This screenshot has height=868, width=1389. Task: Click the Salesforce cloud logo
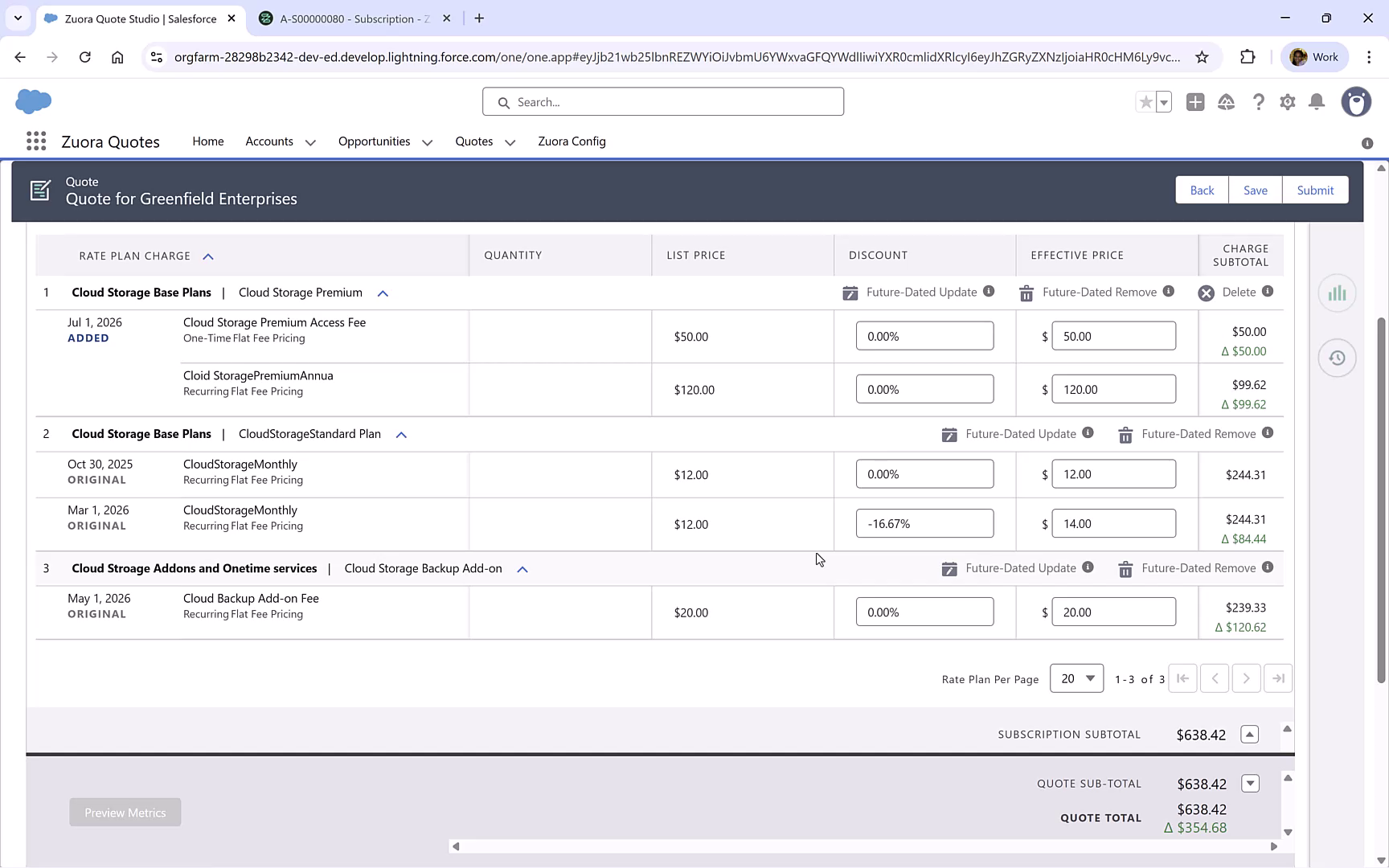point(32,101)
